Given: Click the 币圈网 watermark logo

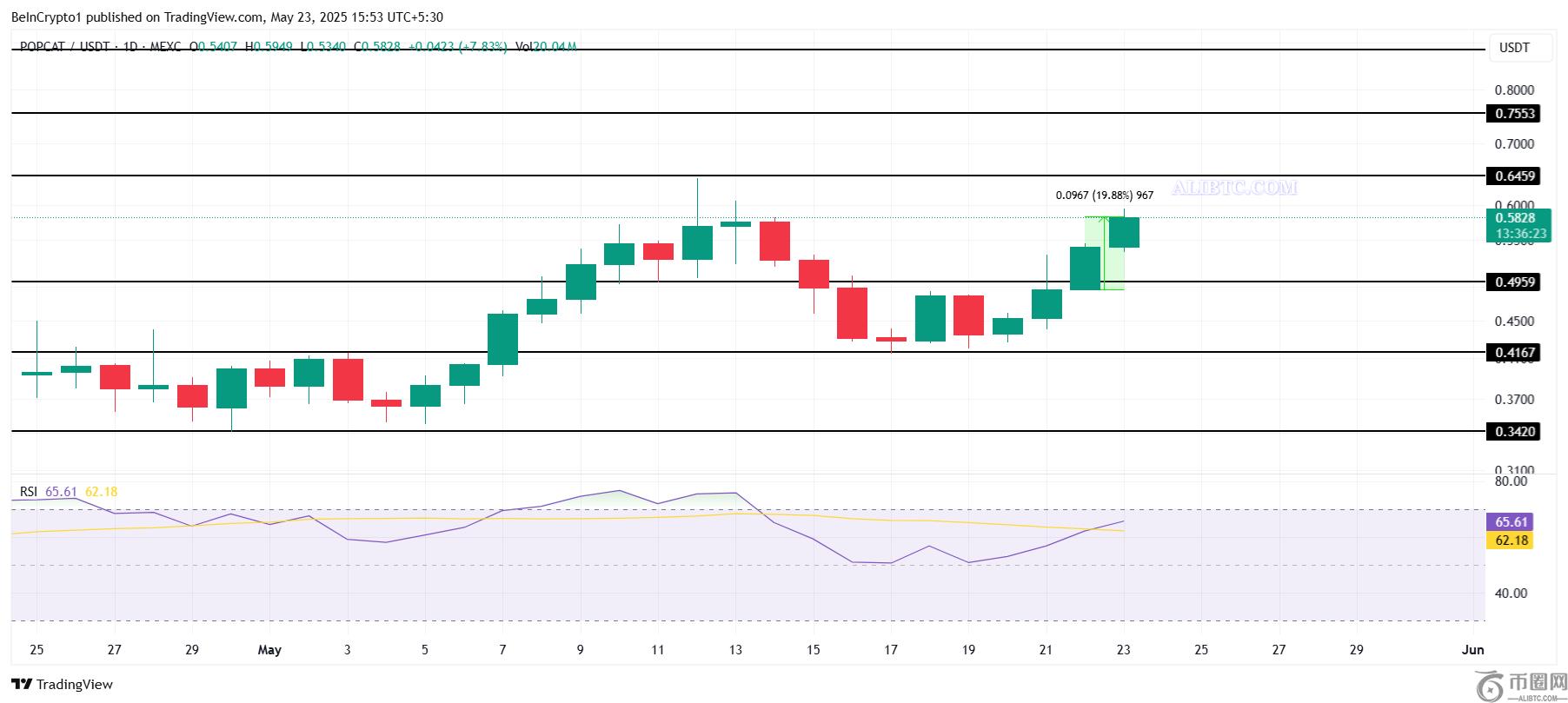Looking at the screenshot, I should tap(1520, 684).
